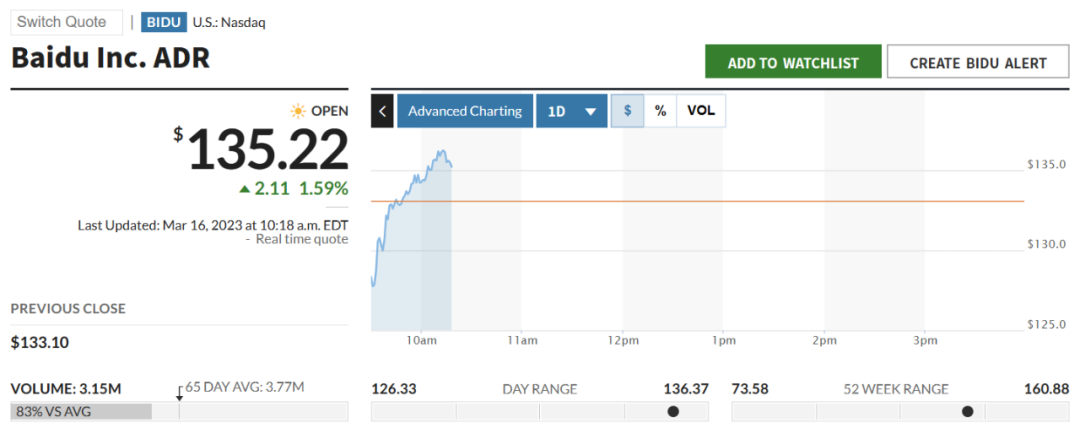Click the sun market-open status icon
Screen dimensions: 1080x434
click(x=298, y=111)
